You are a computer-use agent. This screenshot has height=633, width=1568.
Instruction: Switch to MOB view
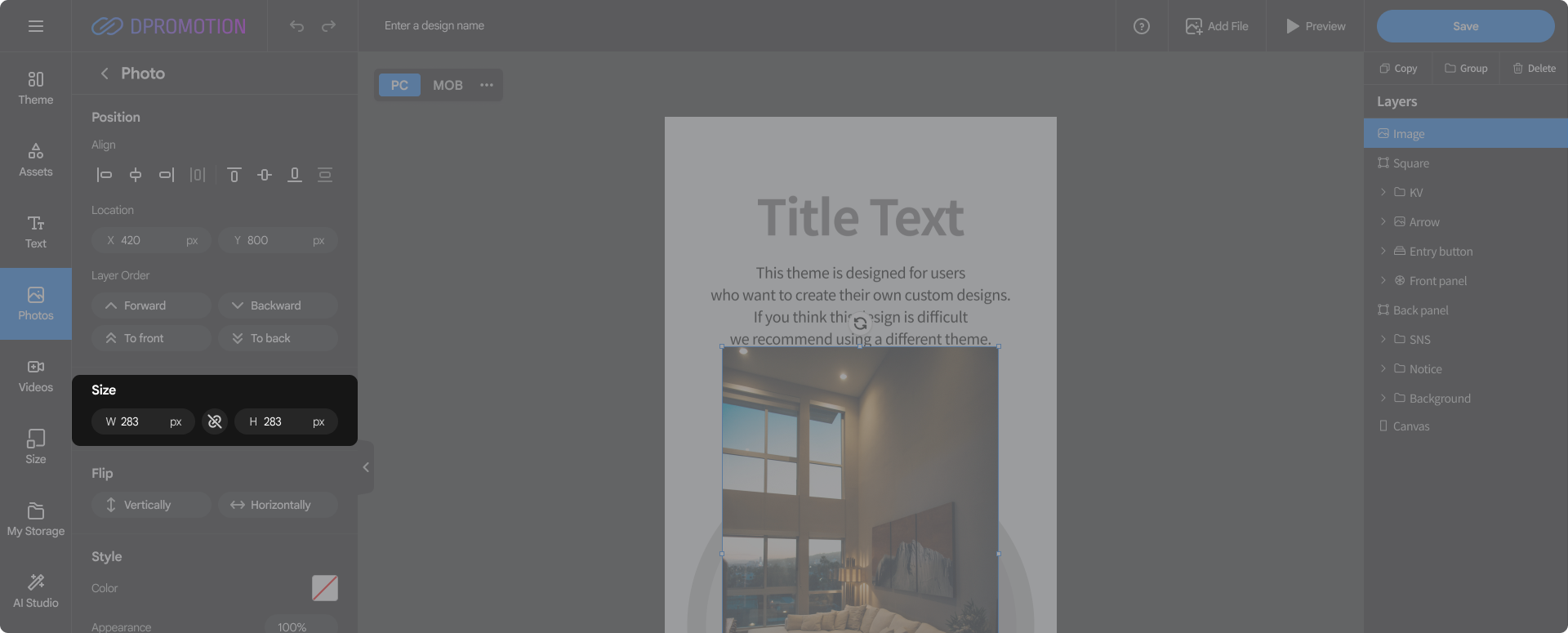point(448,85)
